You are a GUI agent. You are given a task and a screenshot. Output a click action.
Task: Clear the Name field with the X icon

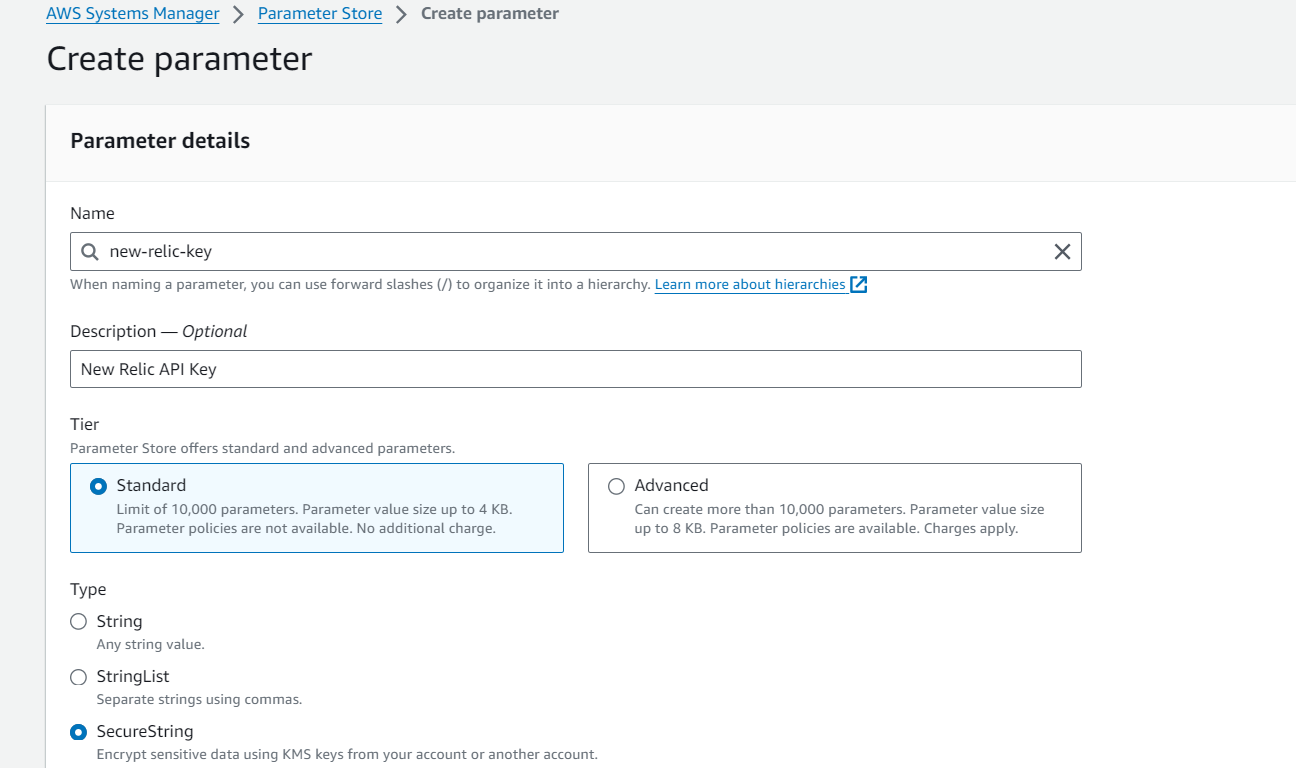point(1062,252)
